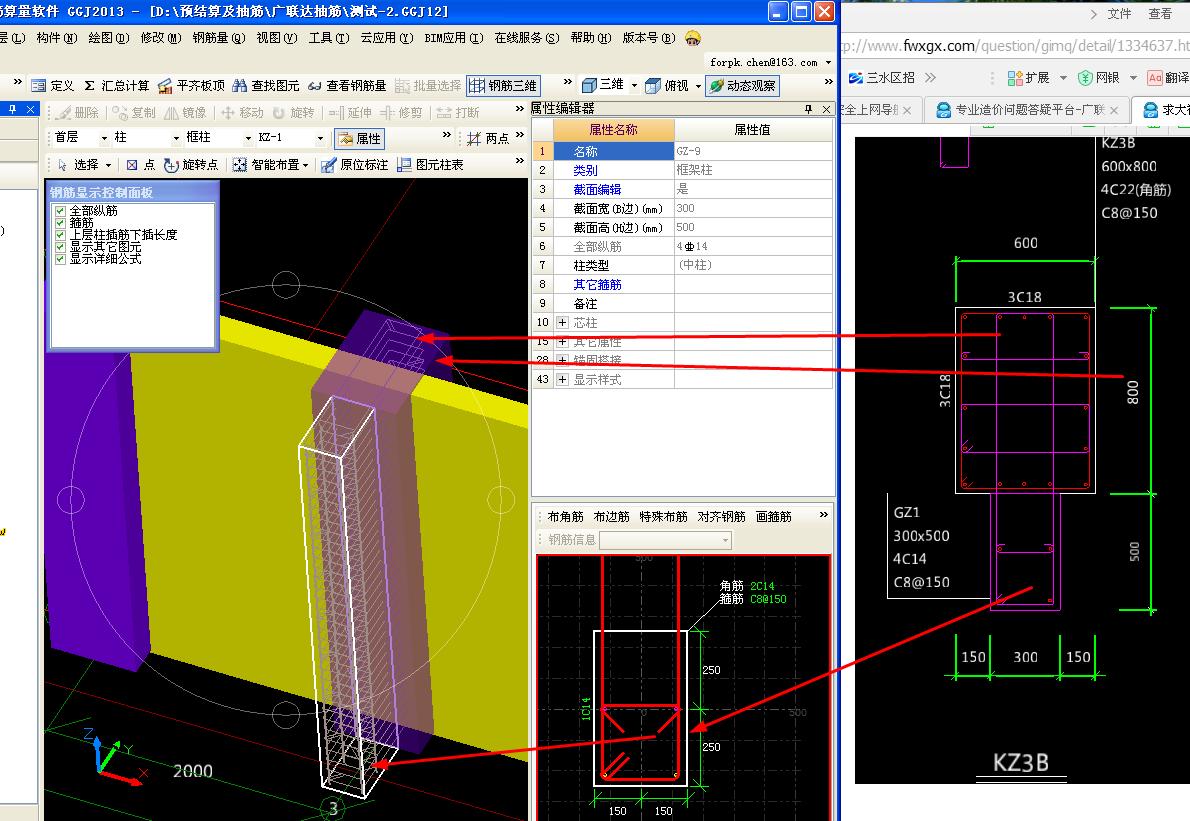Image resolution: width=1190 pixels, height=821 pixels.
Task: Toggle 显示详细公式 checkbox
Action: [60, 259]
